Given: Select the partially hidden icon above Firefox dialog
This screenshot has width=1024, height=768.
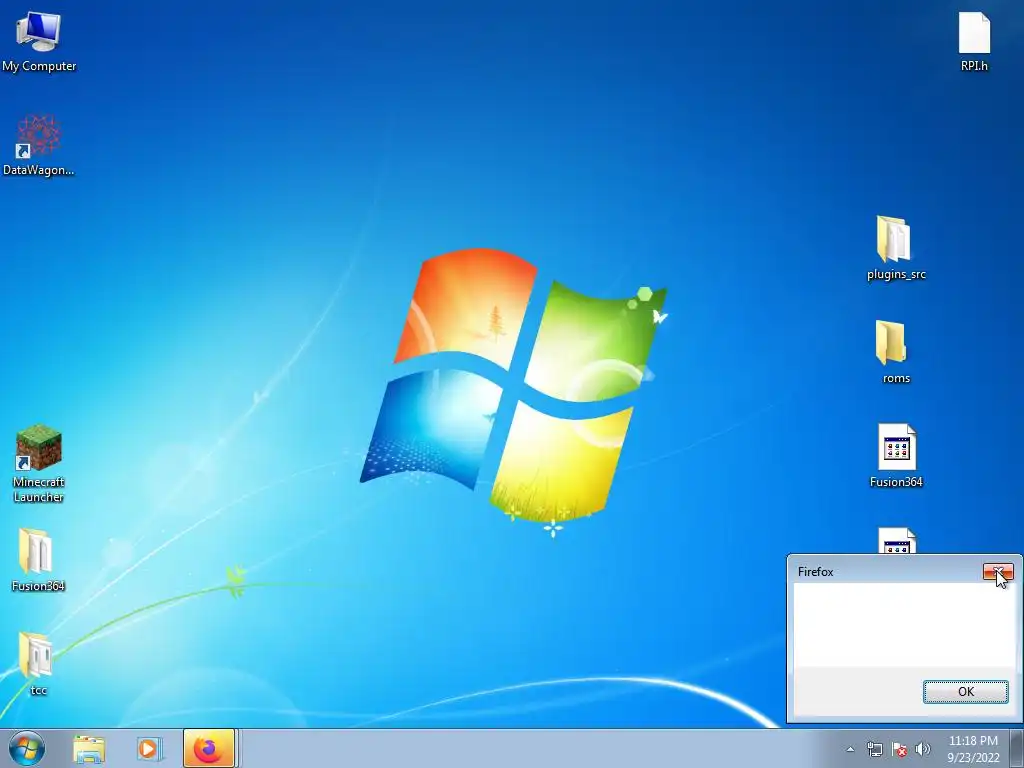Looking at the screenshot, I should 897,541.
